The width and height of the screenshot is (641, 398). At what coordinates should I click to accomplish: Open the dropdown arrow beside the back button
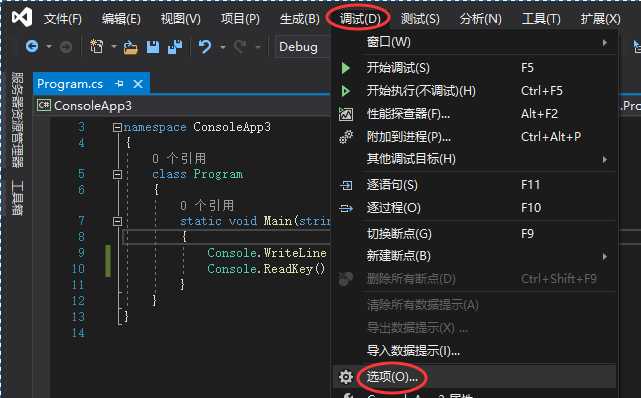(49, 47)
